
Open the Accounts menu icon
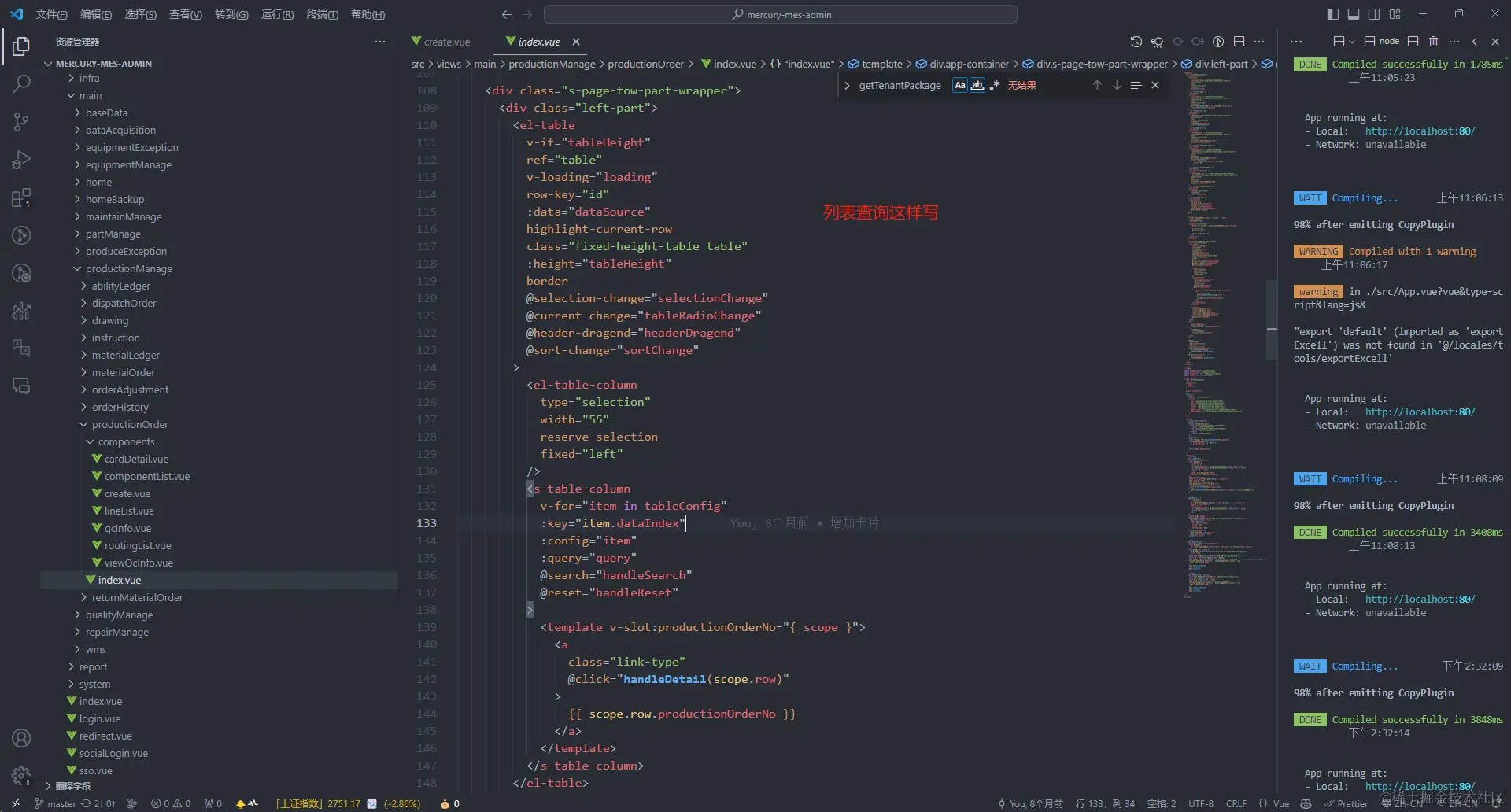pyautogui.click(x=21, y=738)
